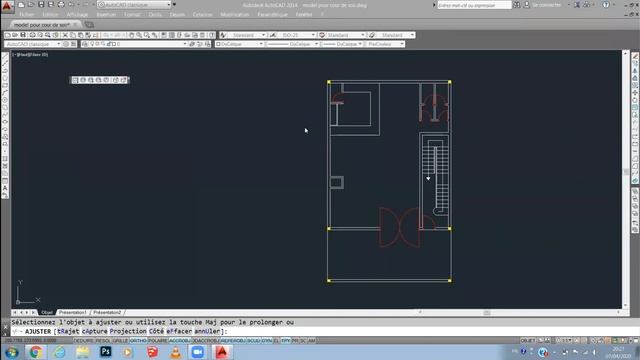Open the linetype DuCalque dropdown
This screenshot has height=360, width=640.
292,44
